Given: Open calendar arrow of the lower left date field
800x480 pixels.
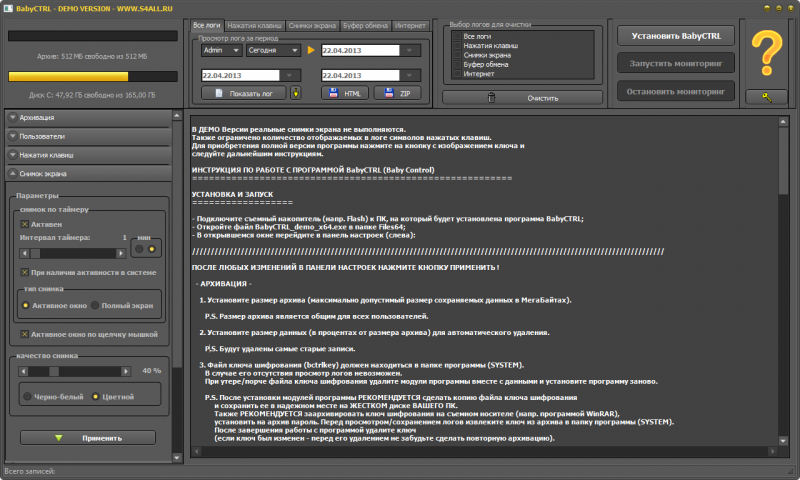Looking at the screenshot, I should (x=289, y=75).
